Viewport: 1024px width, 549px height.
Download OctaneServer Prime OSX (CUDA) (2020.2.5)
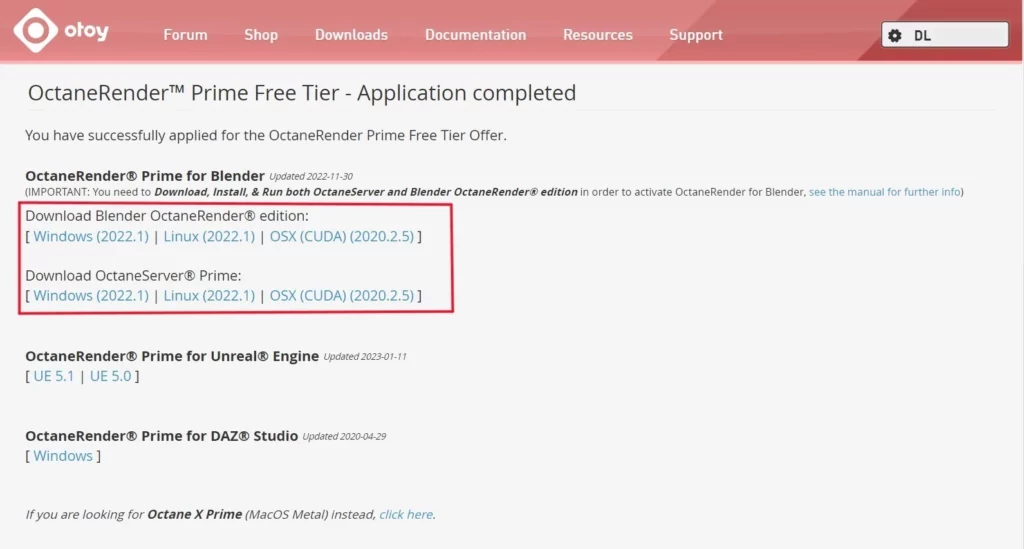[x=342, y=296]
